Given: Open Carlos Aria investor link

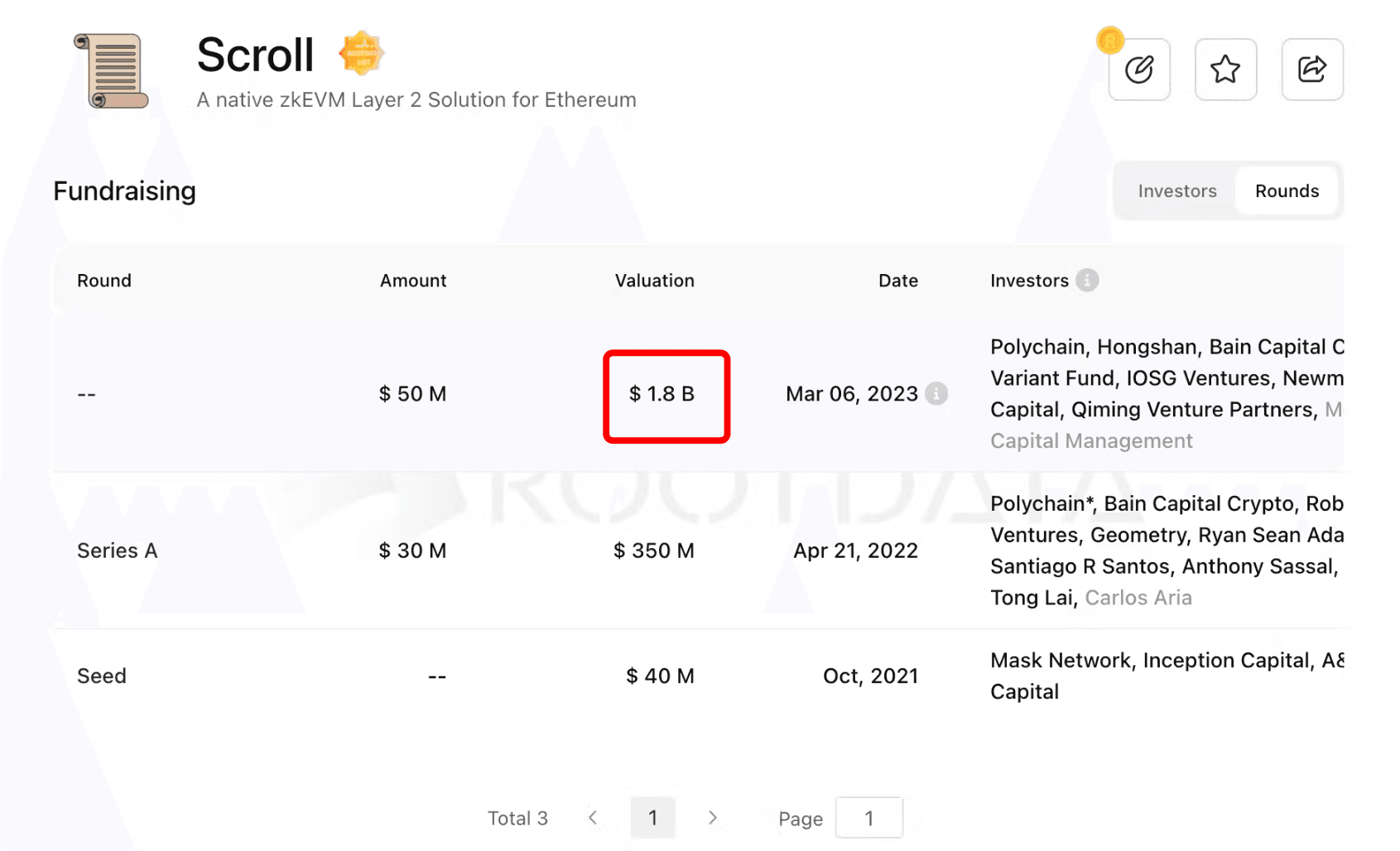Looking at the screenshot, I should (1138, 599).
